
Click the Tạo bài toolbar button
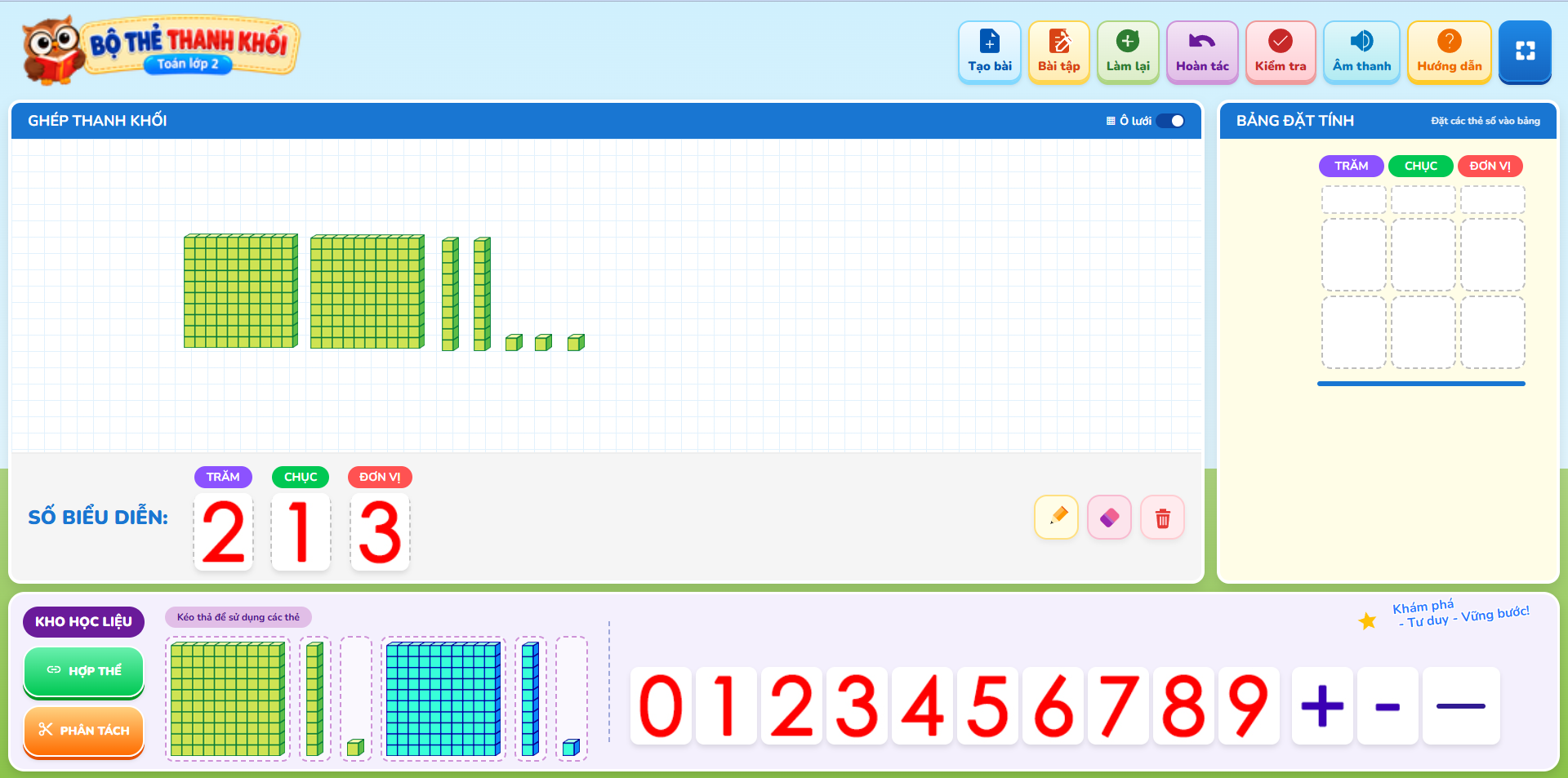pos(990,53)
